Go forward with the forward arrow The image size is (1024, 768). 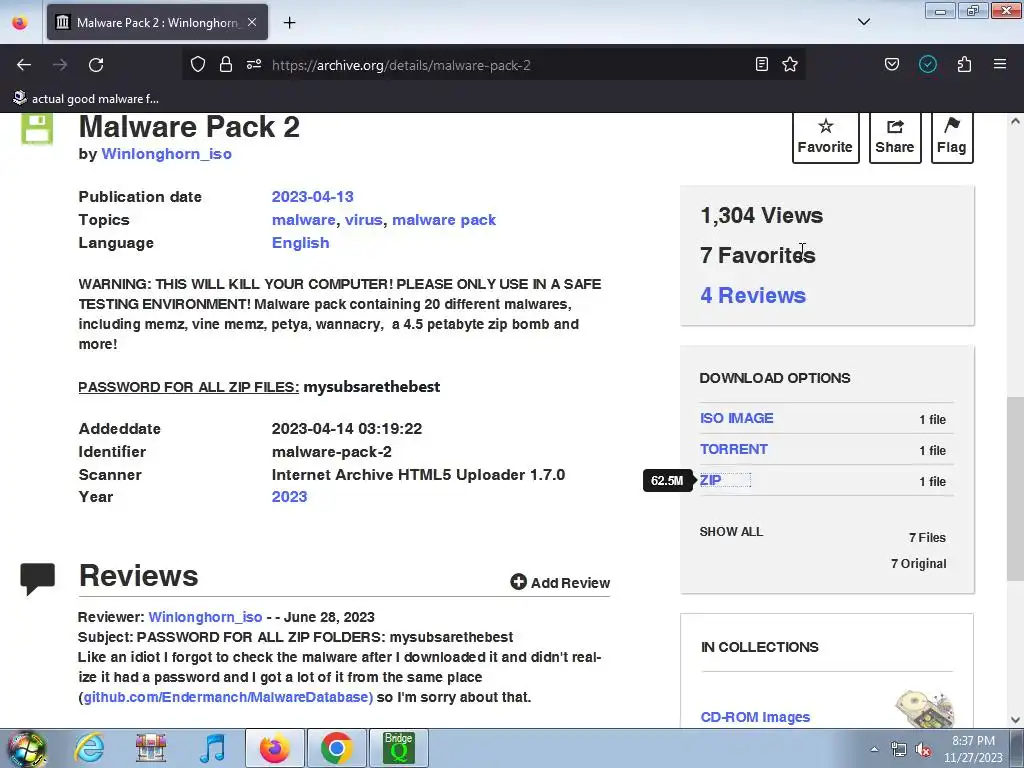(x=60, y=65)
